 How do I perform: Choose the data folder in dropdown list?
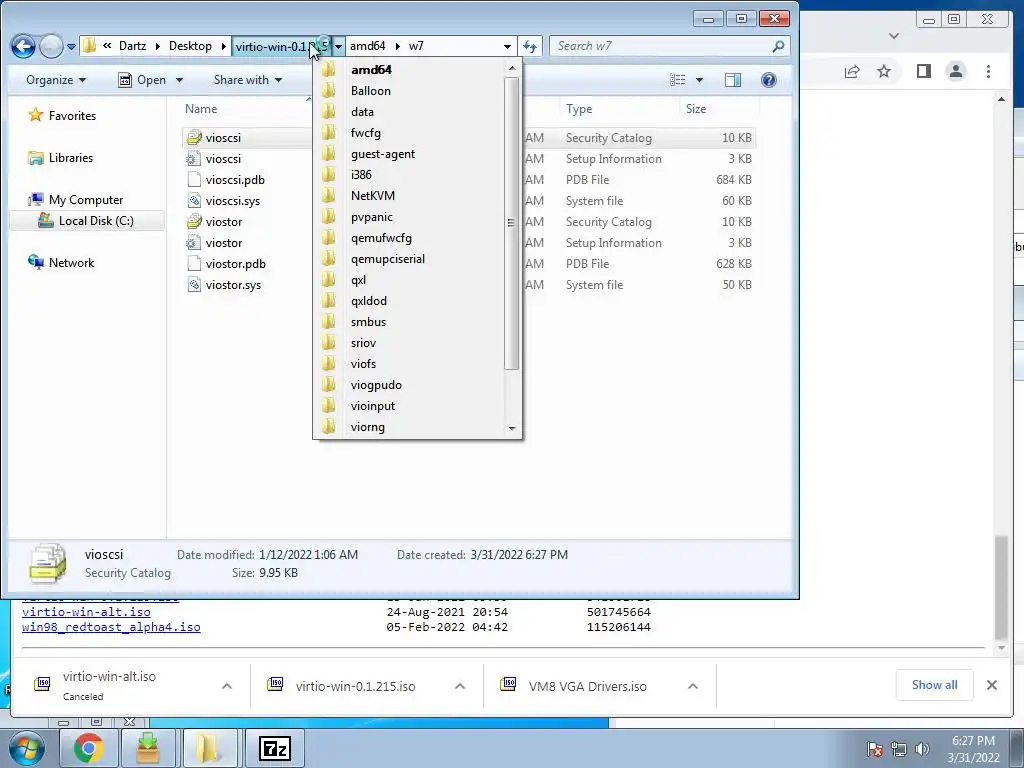tap(409, 112)
